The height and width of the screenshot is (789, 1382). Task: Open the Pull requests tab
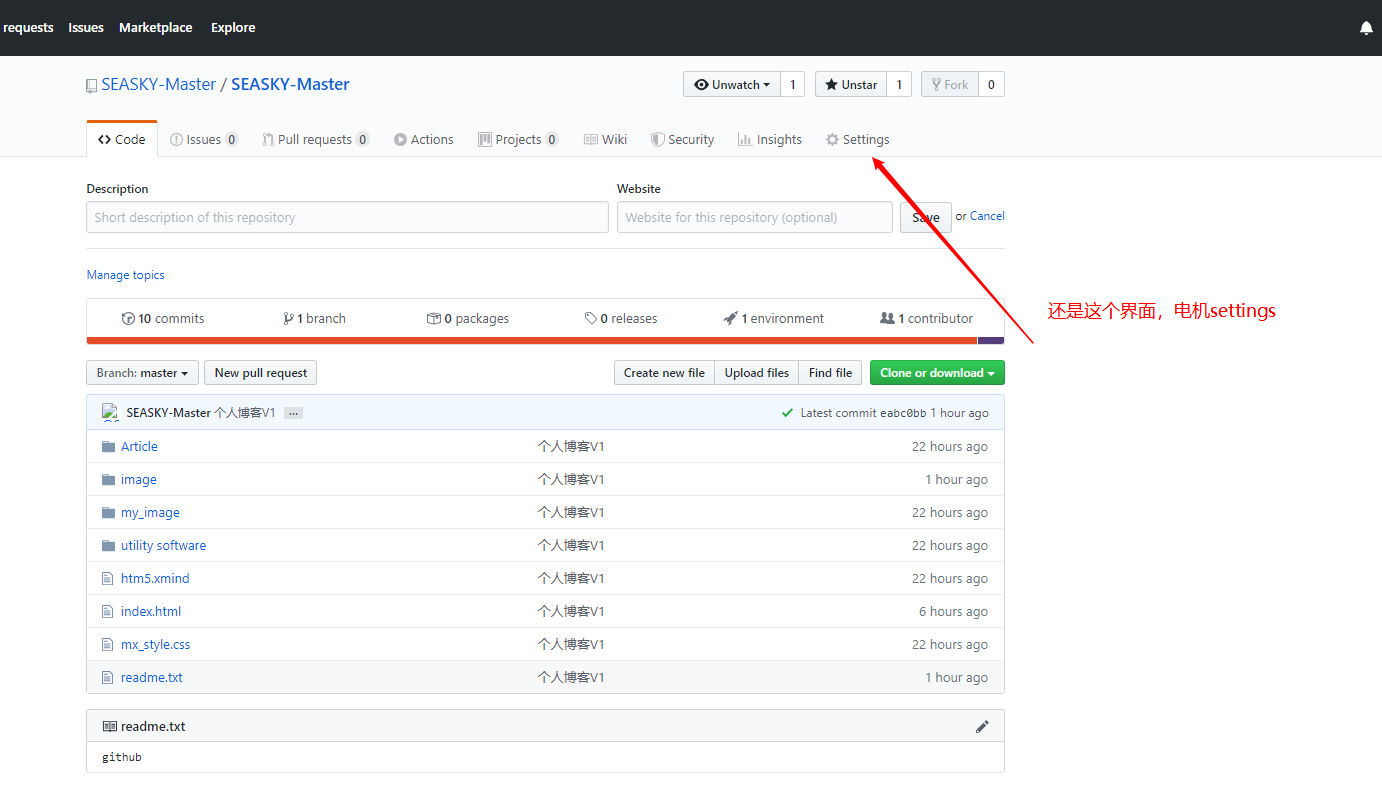coord(316,140)
